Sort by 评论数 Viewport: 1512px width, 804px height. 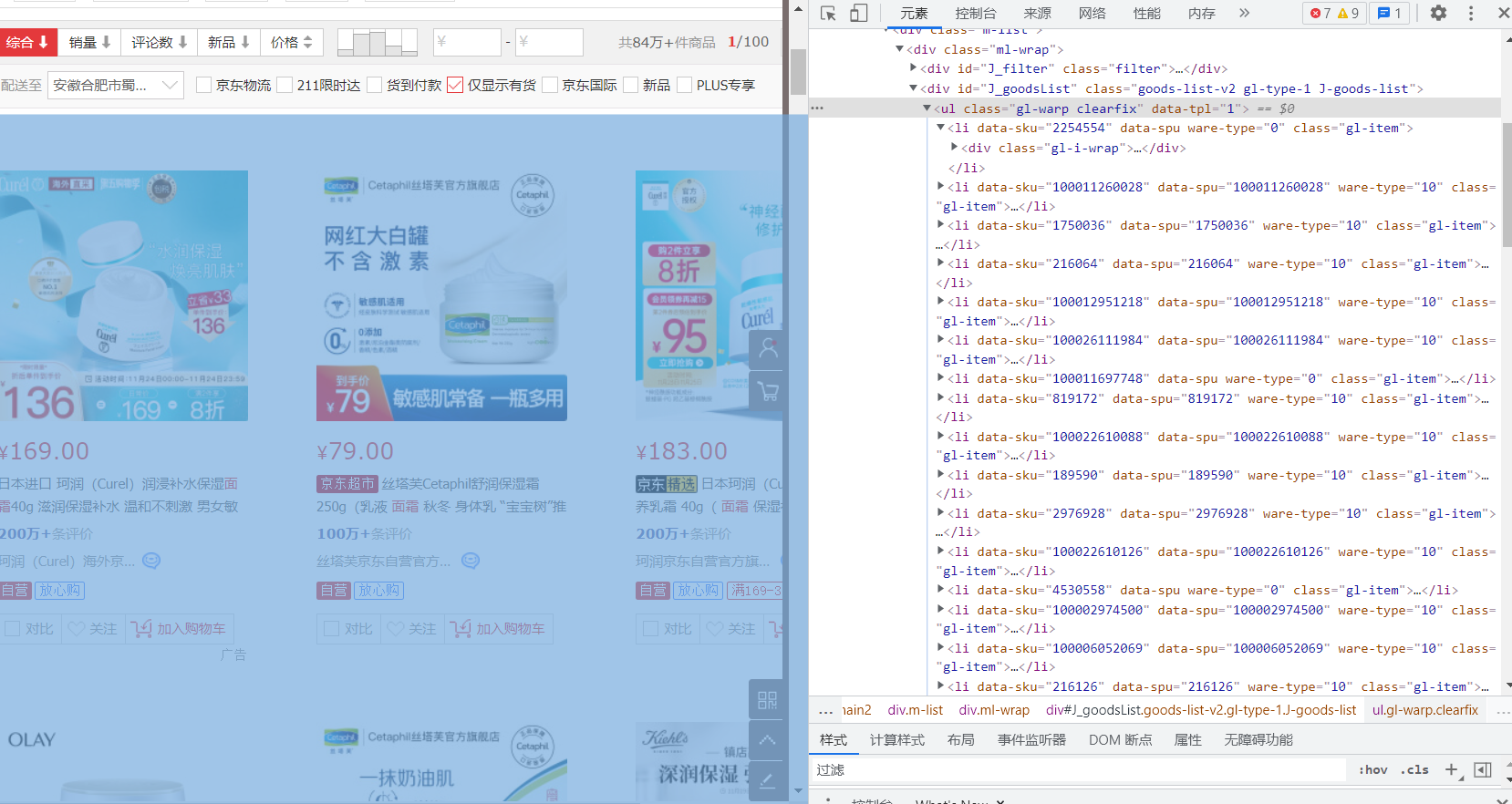pyautogui.click(x=159, y=42)
